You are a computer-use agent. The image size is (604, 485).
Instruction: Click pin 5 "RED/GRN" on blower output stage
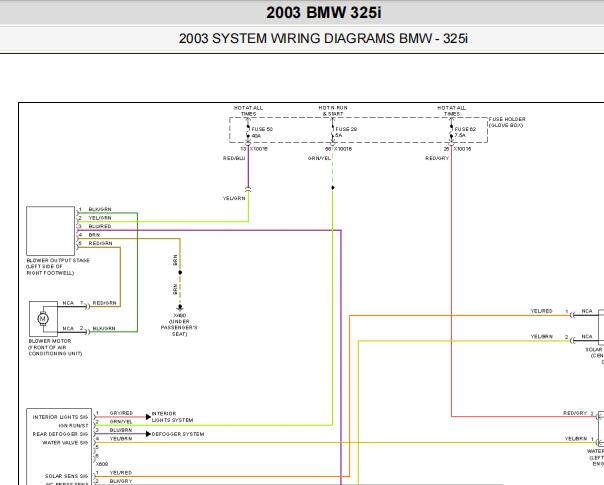101,243
